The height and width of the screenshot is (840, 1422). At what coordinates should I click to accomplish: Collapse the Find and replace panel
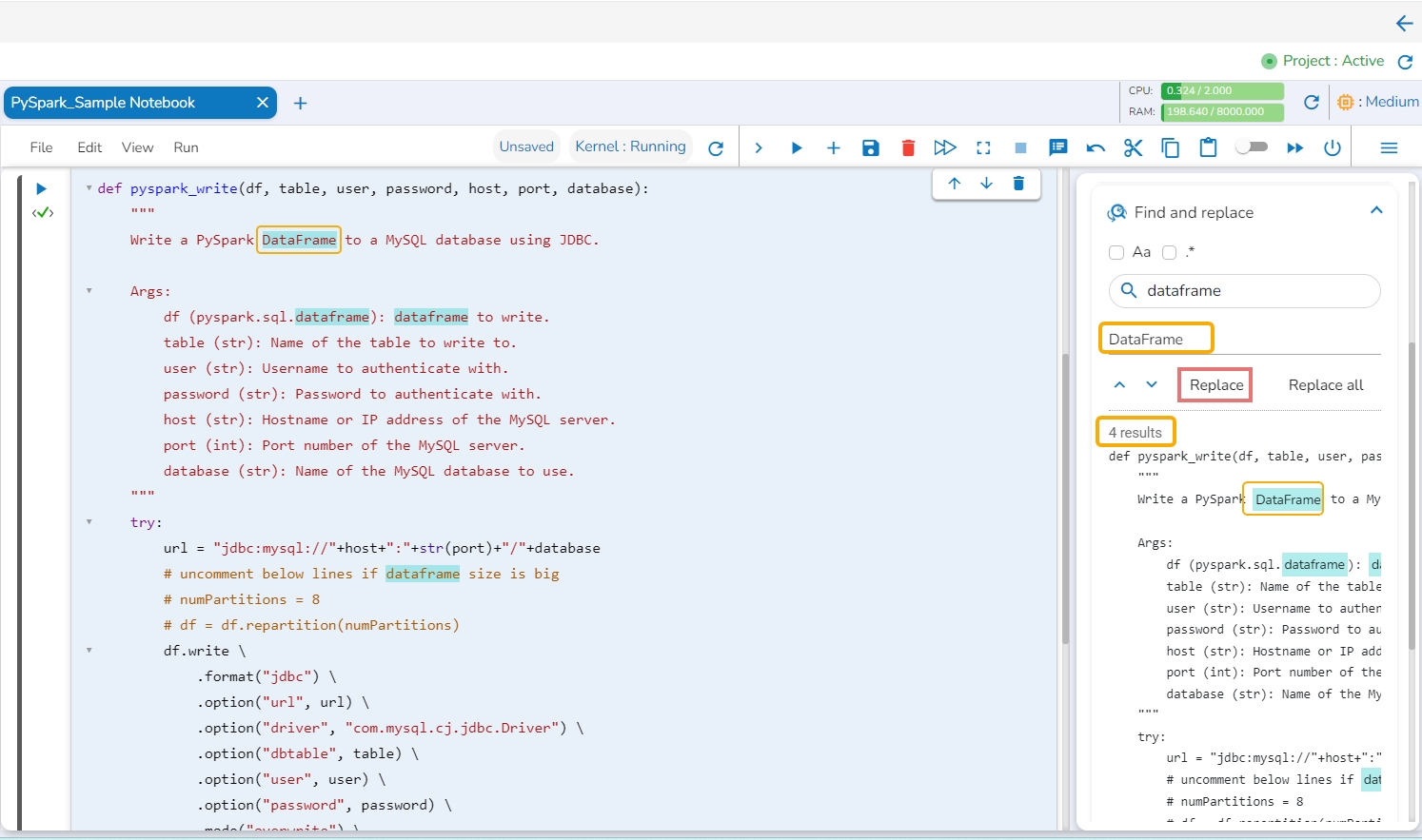(x=1375, y=210)
